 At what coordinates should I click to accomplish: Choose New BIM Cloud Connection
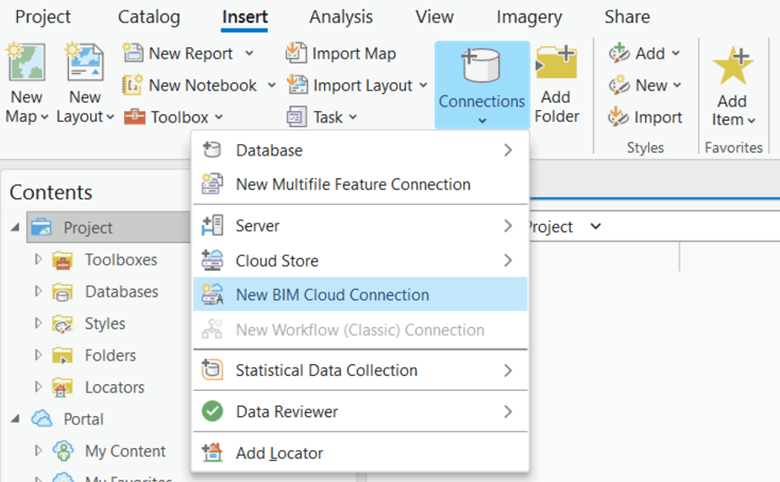click(x=360, y=294)
